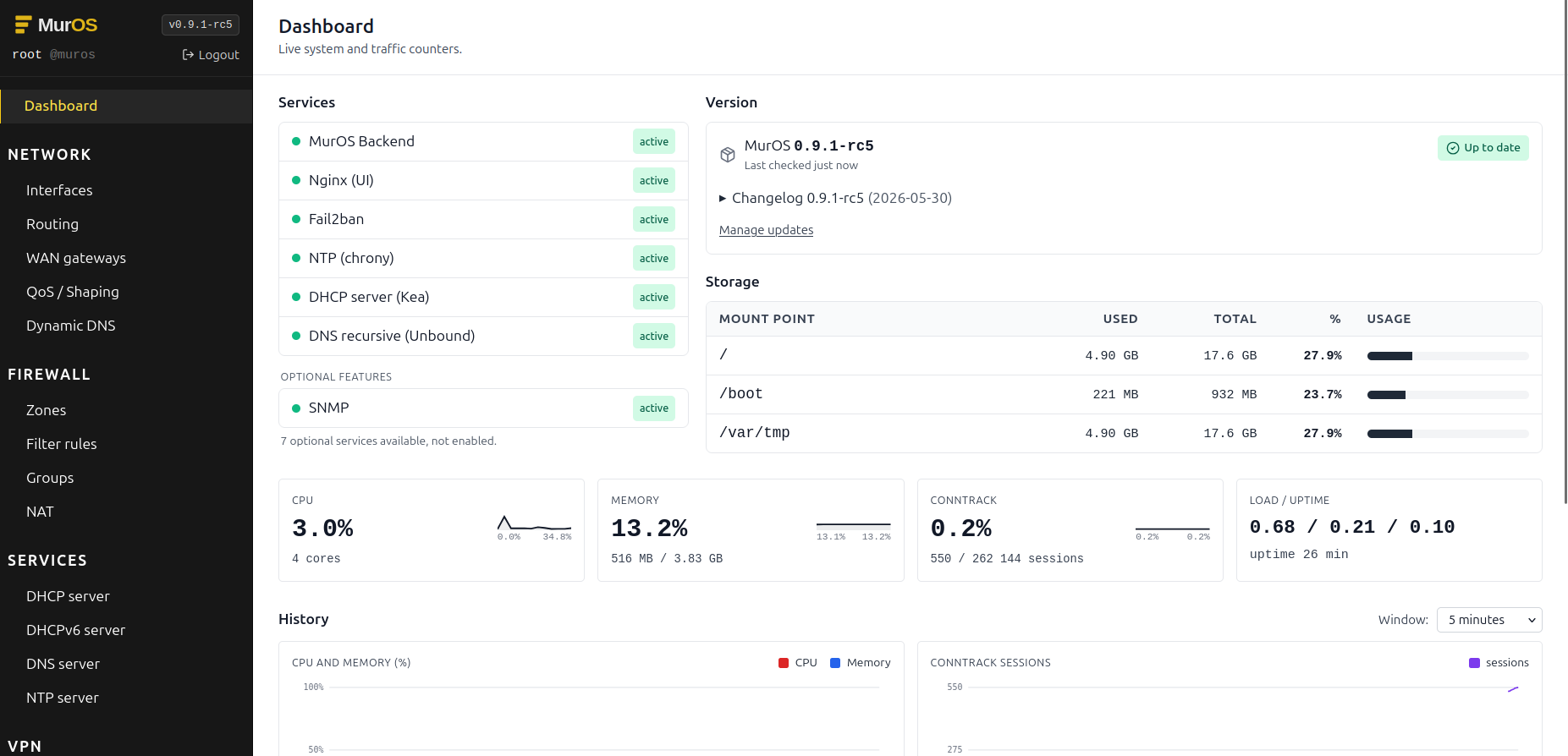The image size is (1568, 756).
Task: Click the Memory 13.2% value
Action: pyautogui.click(x=649, y=529)
